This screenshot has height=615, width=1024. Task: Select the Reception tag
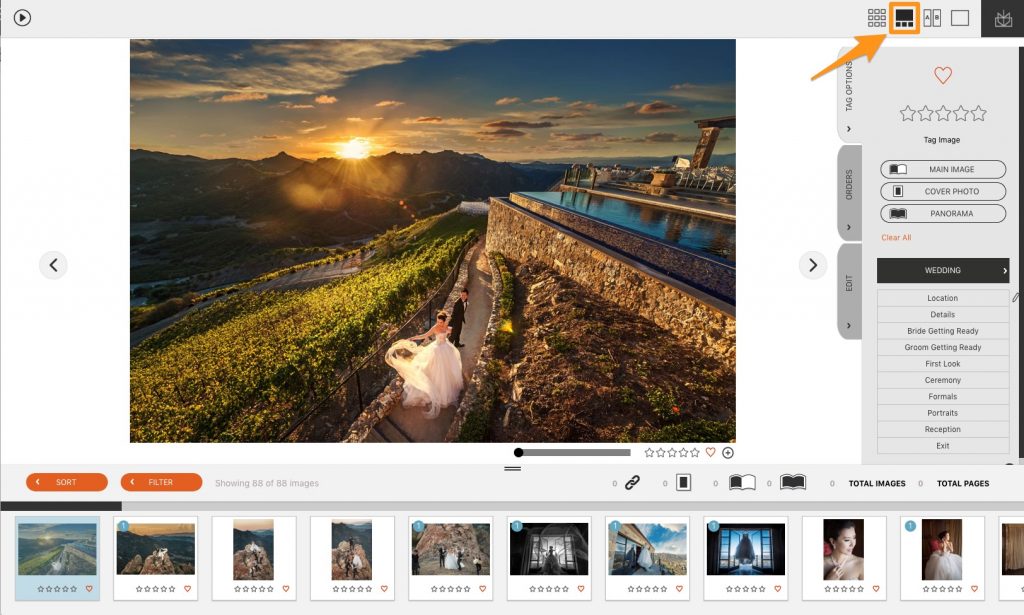tap(943, 429)
